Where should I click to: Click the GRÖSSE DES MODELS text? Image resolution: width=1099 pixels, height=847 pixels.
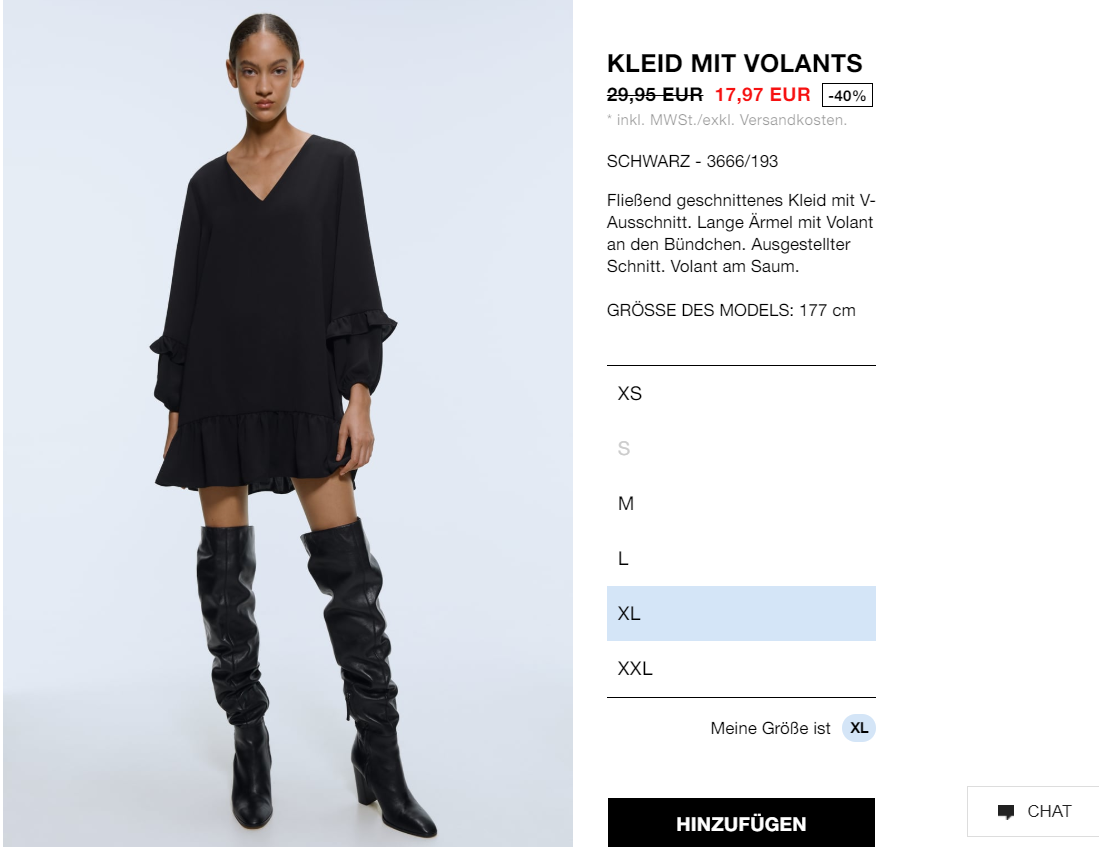(731, 310)
